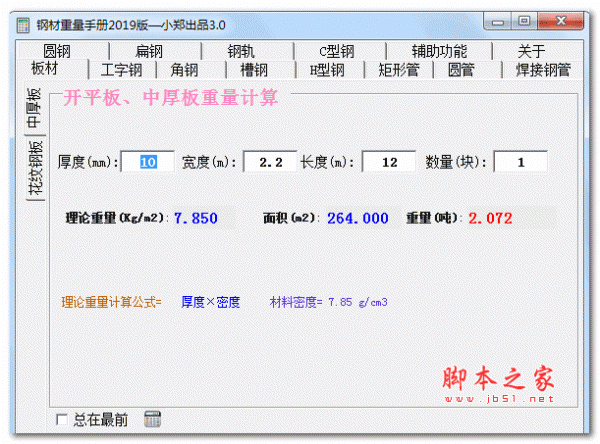Enable the 总在最前 always-on-top checkbox
The width and height of the screenshot is (600, 444).
(x=62, y=420)
